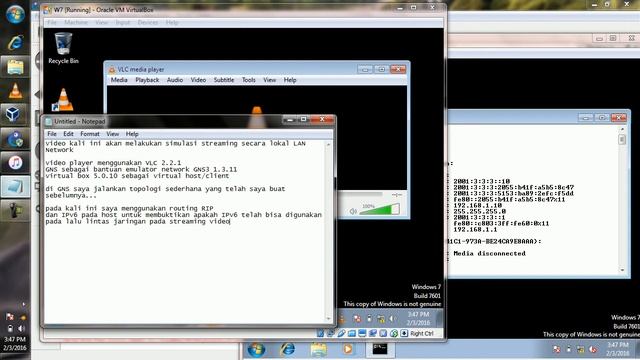Screen dimensions: 640x360
Task: Open the File menu in W7 VirtualBox window
Action: tap(52, 22)
